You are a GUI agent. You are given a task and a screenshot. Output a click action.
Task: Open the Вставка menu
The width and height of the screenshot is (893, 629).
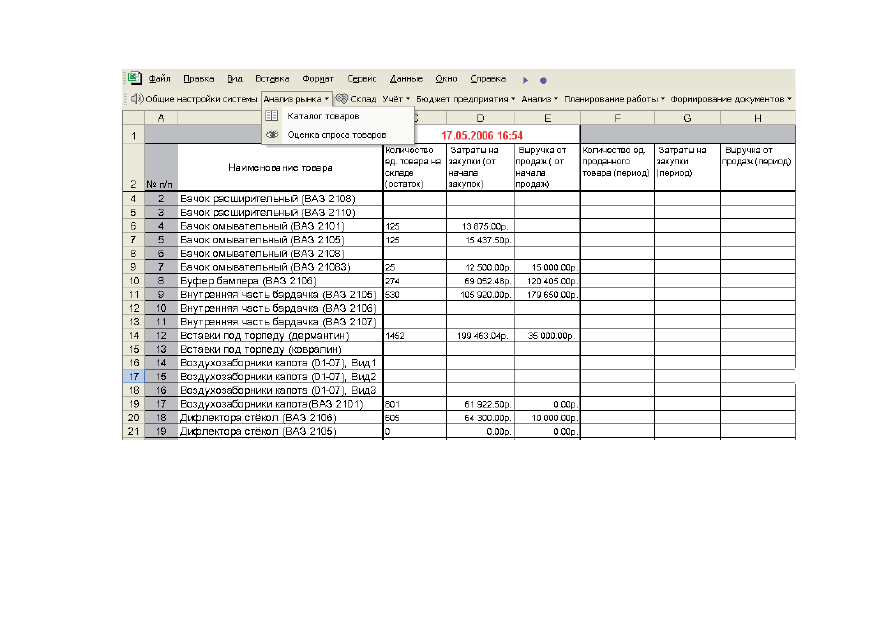272,79
